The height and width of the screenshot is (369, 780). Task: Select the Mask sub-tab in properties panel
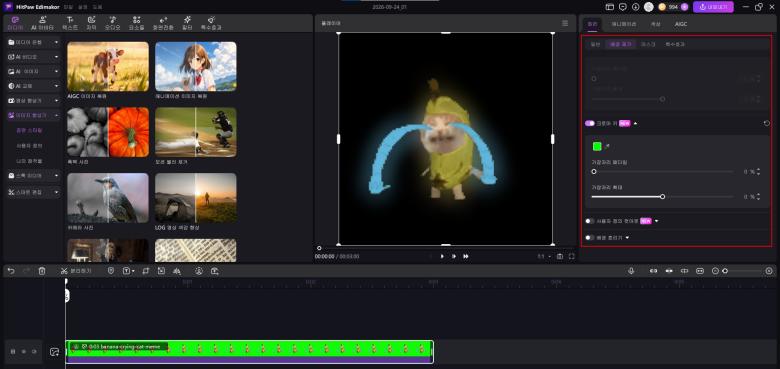pyautogui.click(x=648, y=44)
